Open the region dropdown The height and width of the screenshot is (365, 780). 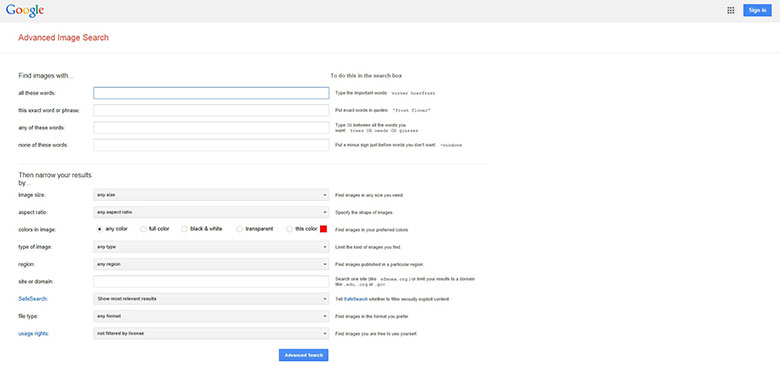tap(211, 264)
